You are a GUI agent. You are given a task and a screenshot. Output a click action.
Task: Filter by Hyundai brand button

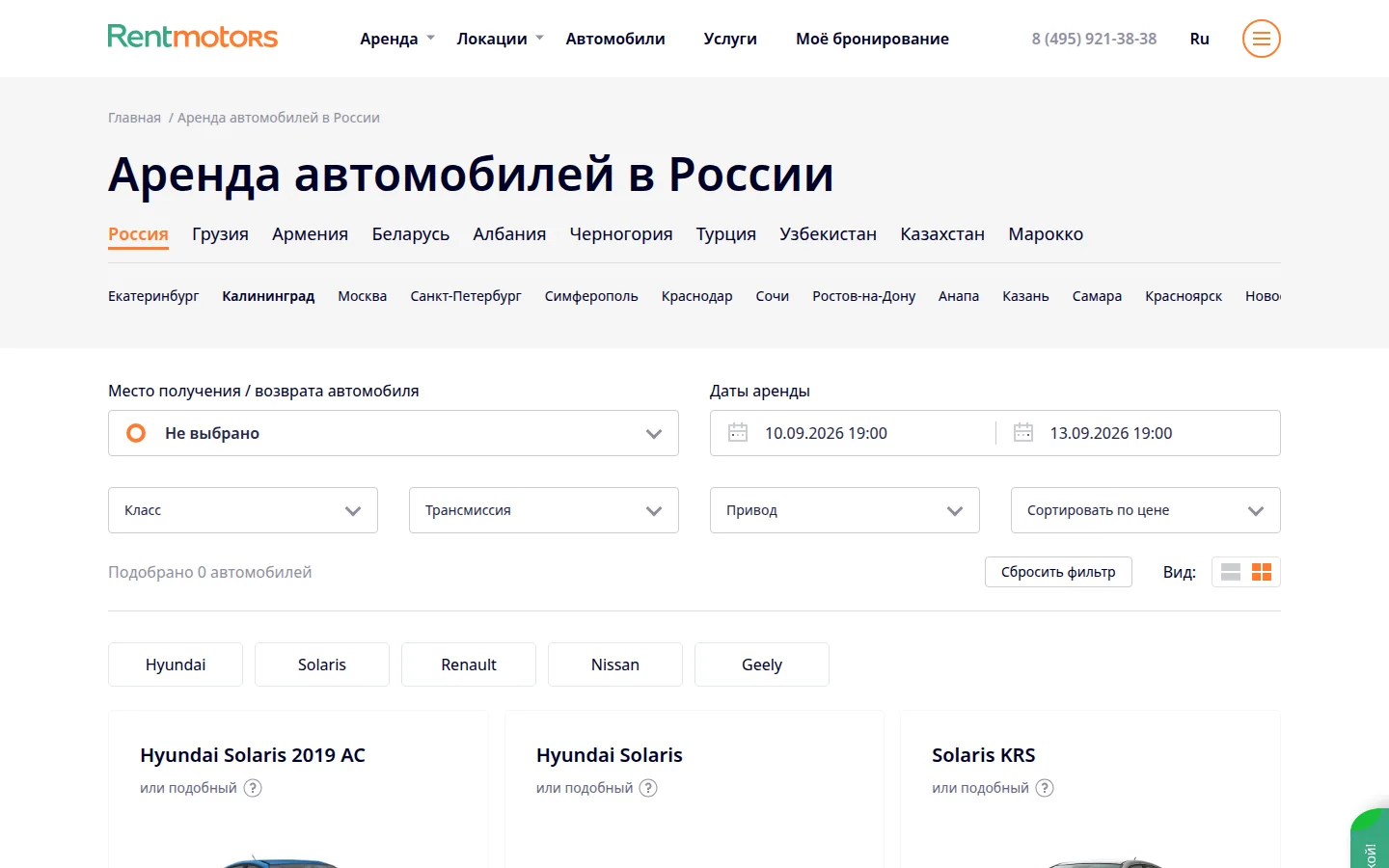(x=176, y=665)
